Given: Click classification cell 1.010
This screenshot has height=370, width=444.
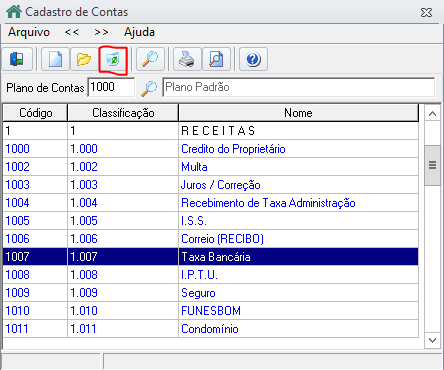Looking at the screenshot, I should [123, 311].
